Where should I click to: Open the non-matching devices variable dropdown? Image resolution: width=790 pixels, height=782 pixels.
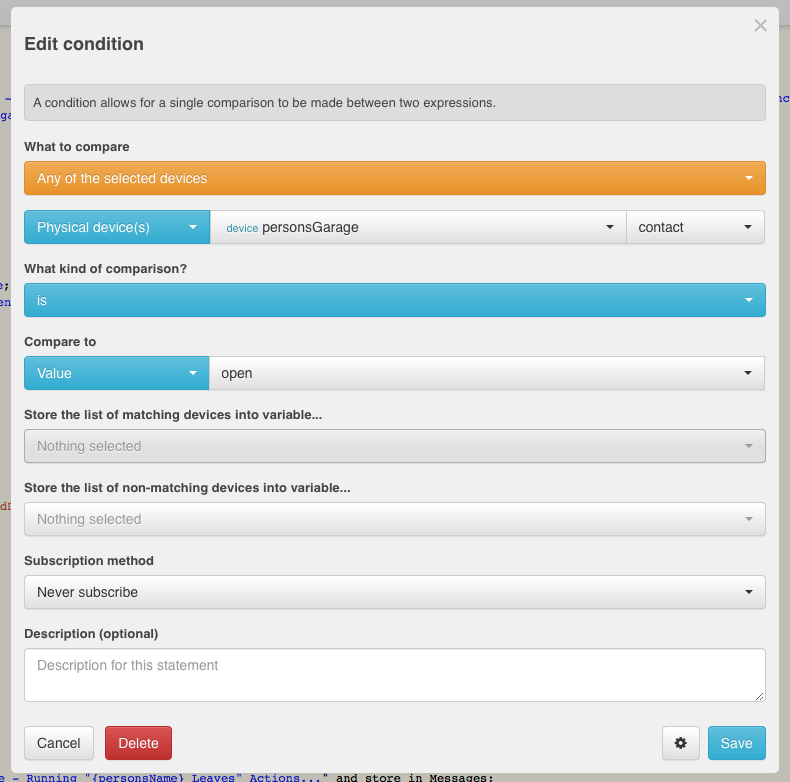pyautogui.click(x=394, y=519)
